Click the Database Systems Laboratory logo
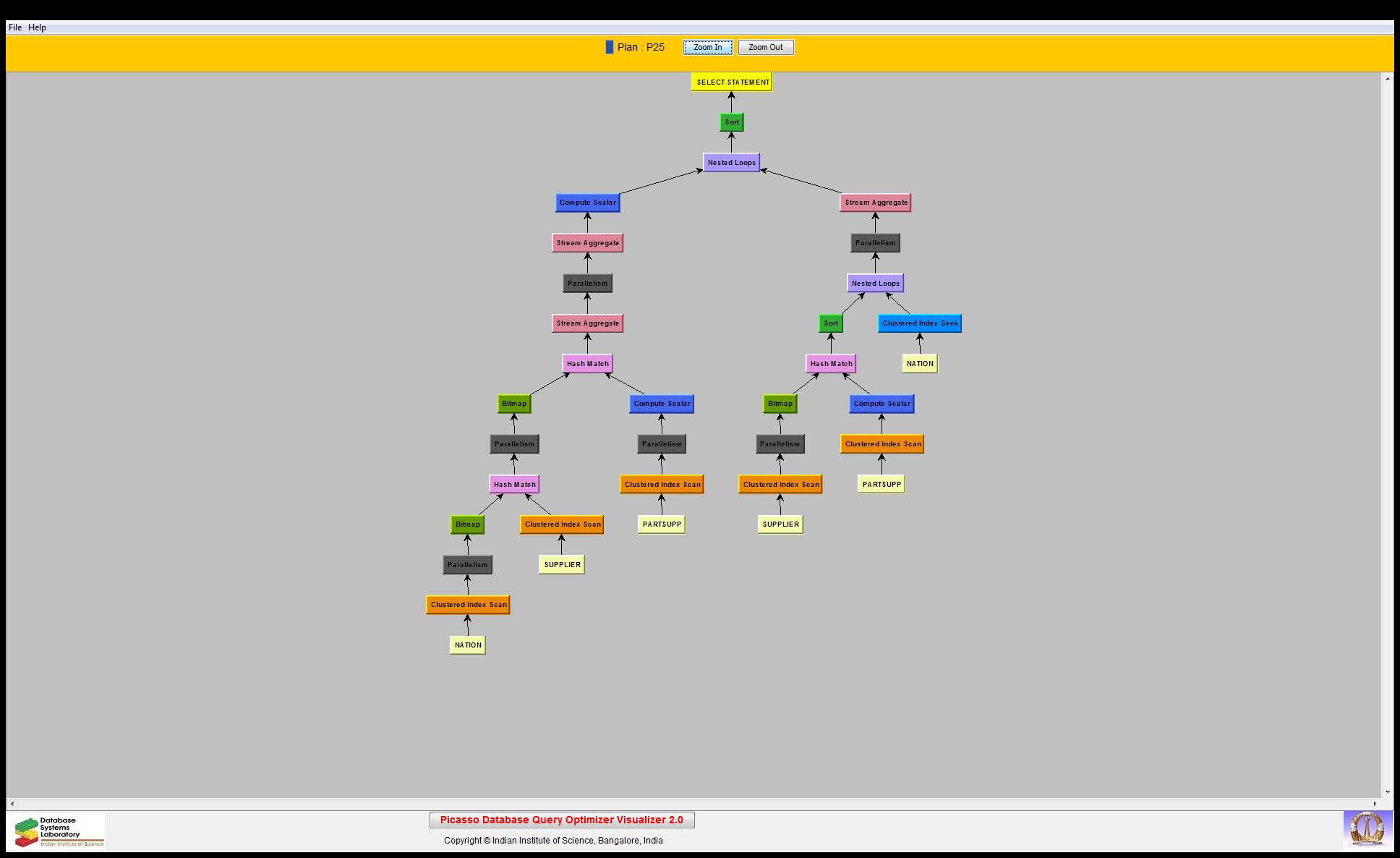The height and width of the screenshot is (858, 1400). [x=59, y=831]
